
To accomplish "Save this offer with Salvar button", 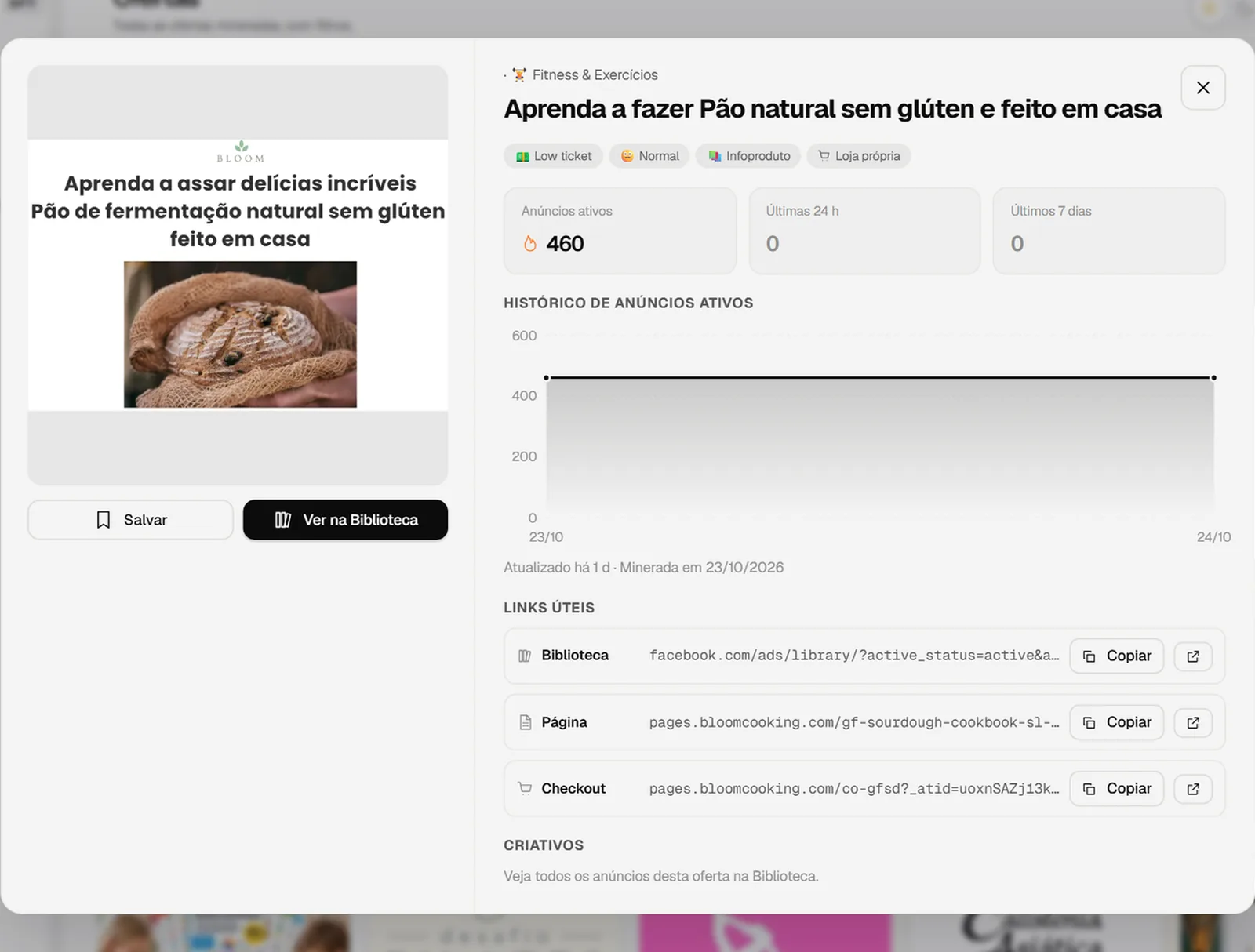I will pyautogui.click(x=130, y=520).
